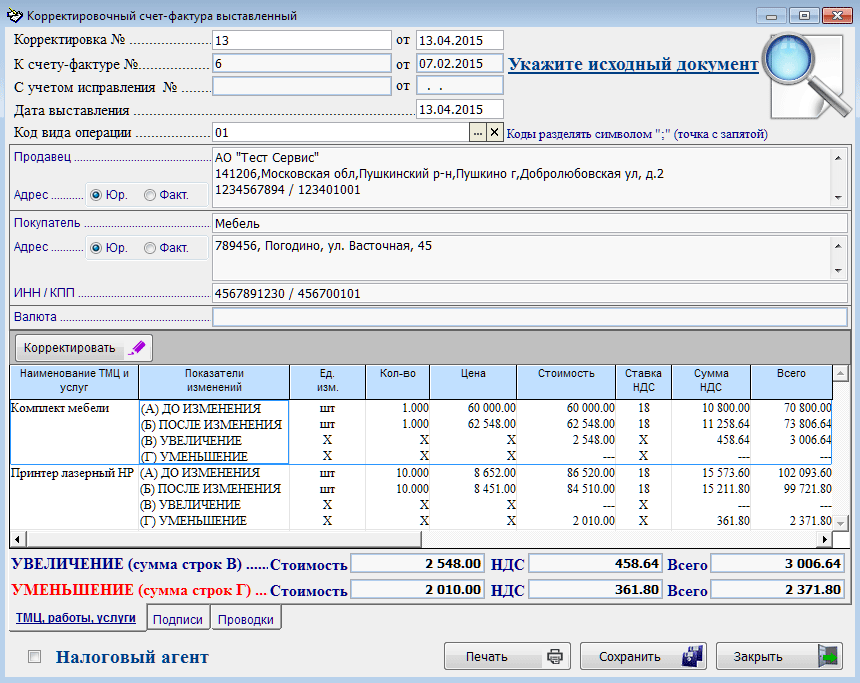Click the Дата выставления date field
The image size is (860, 683).
[x=460, y=109]
